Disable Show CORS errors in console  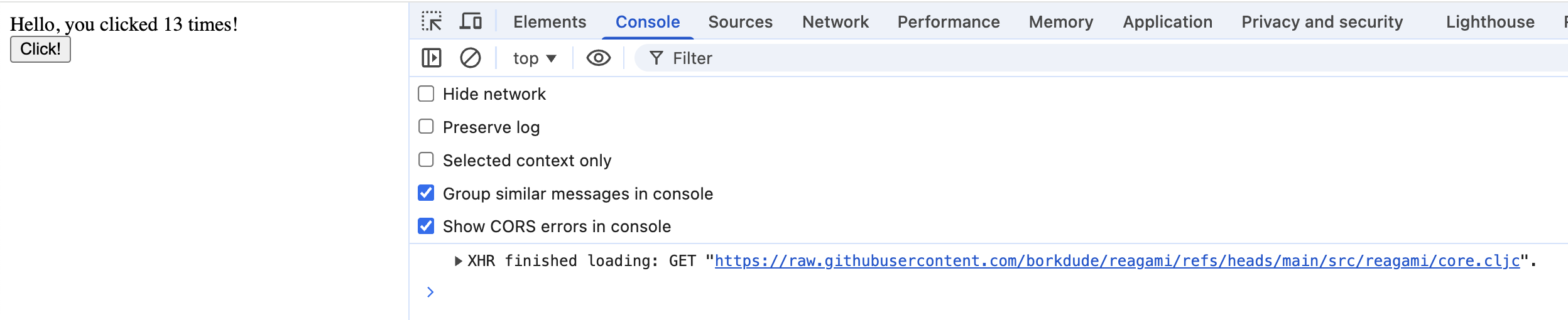click(x=427, y=226)
